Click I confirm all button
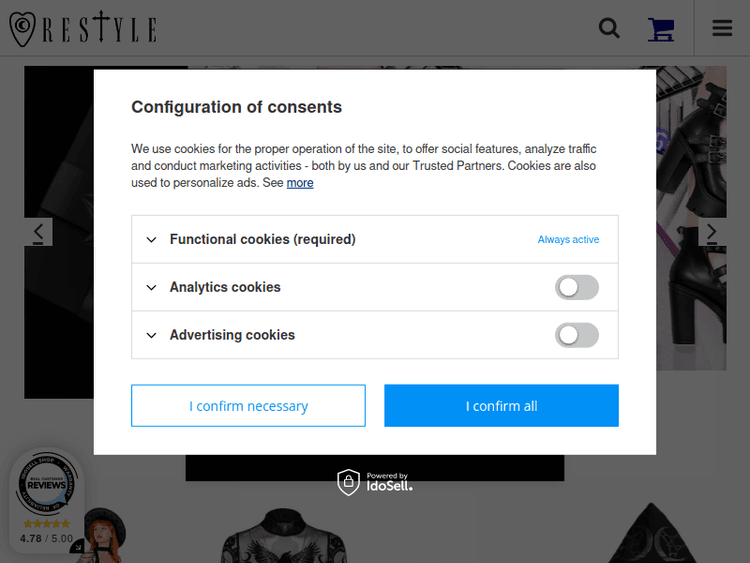 [x=501, y=406]
